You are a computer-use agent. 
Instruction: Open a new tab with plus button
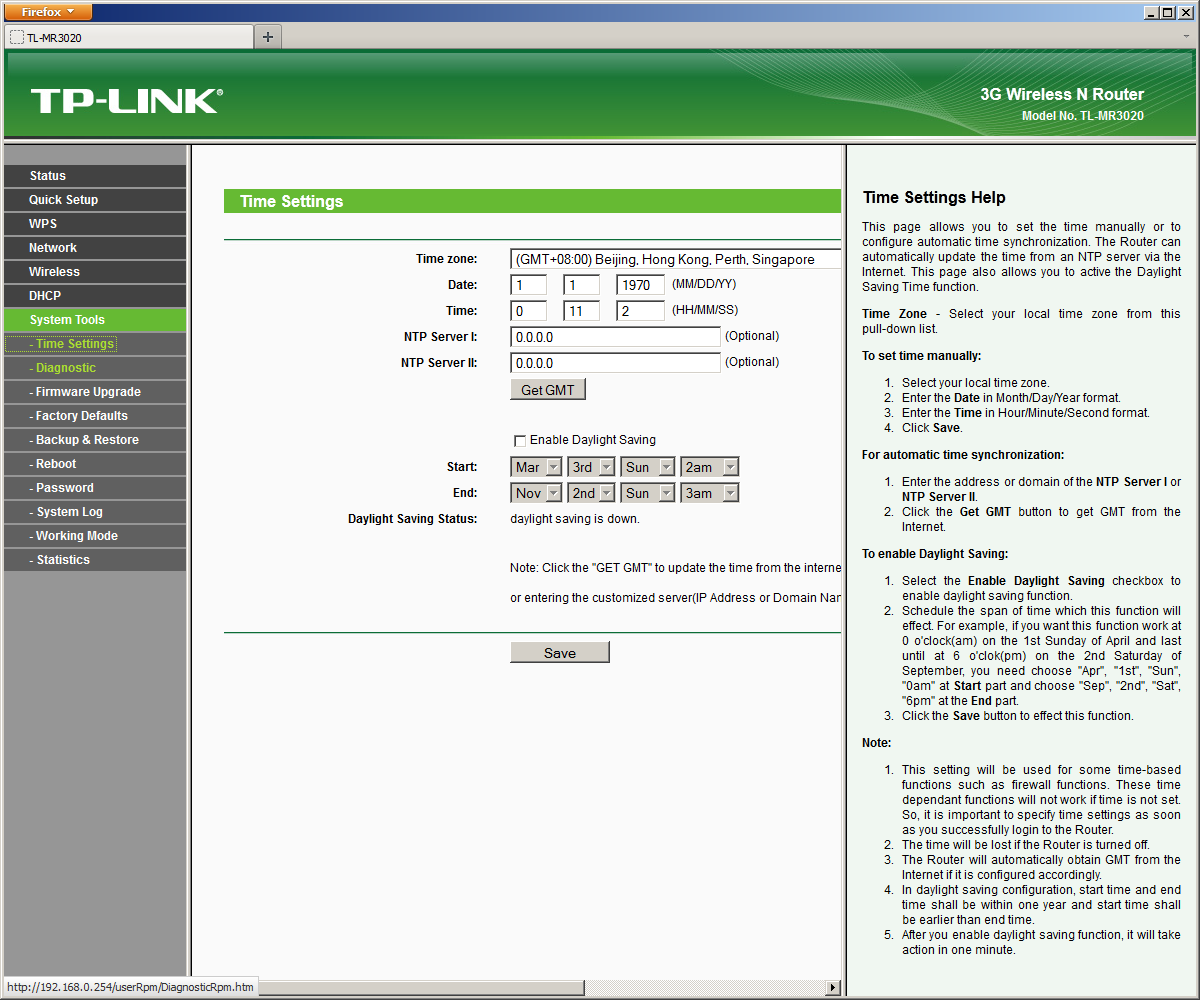(x=268, y=37)
